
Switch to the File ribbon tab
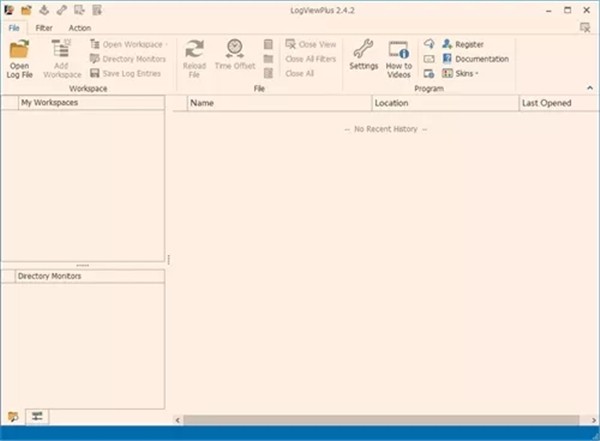pos(14,28)
